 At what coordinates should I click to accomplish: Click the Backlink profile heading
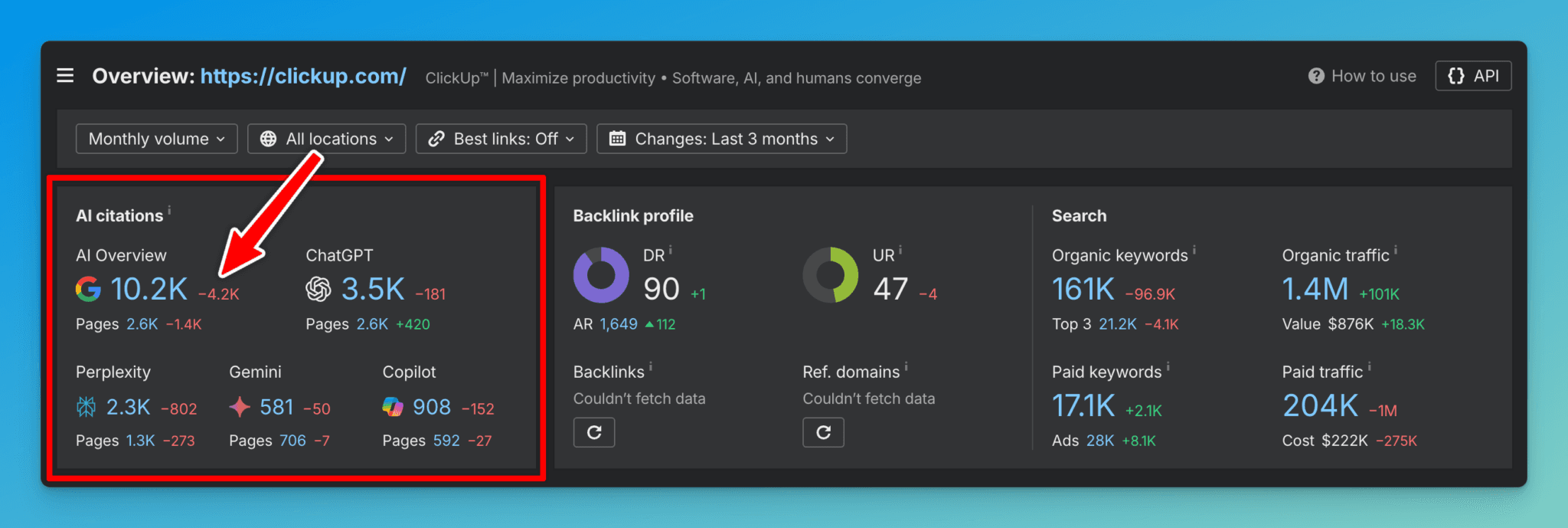tap(633, 216)
